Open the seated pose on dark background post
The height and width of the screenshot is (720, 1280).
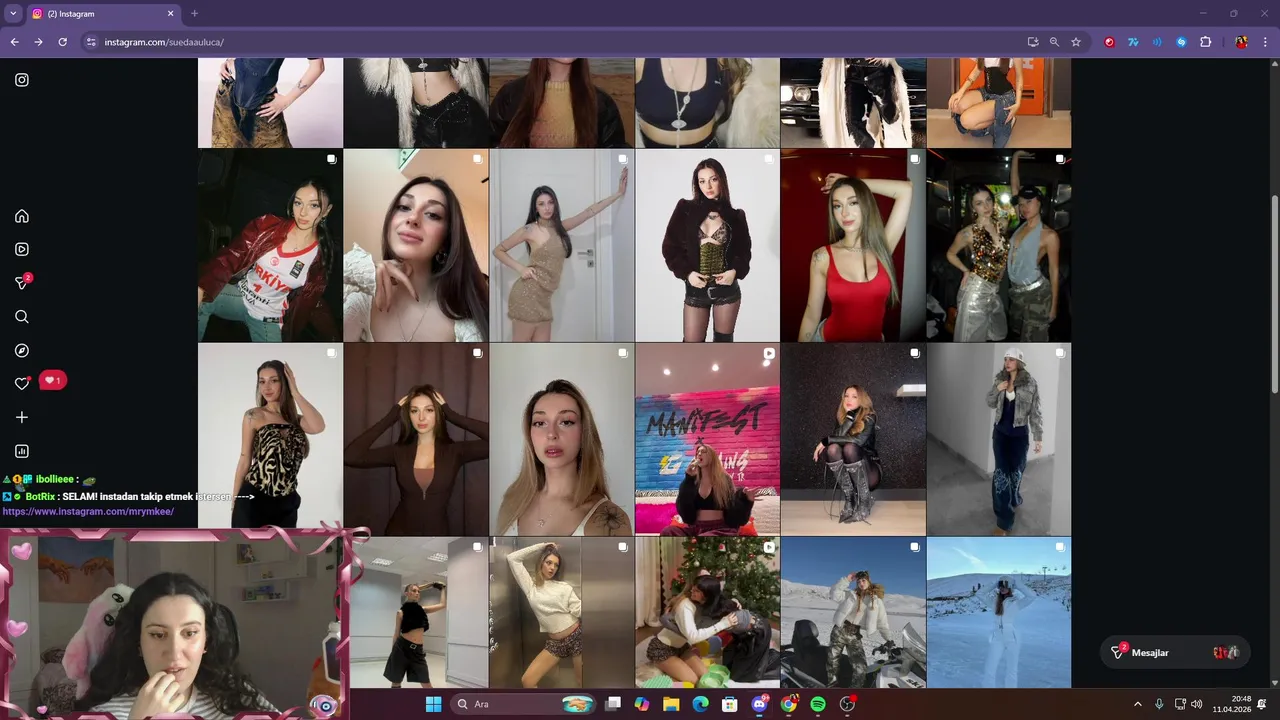[x=853, y=440]
